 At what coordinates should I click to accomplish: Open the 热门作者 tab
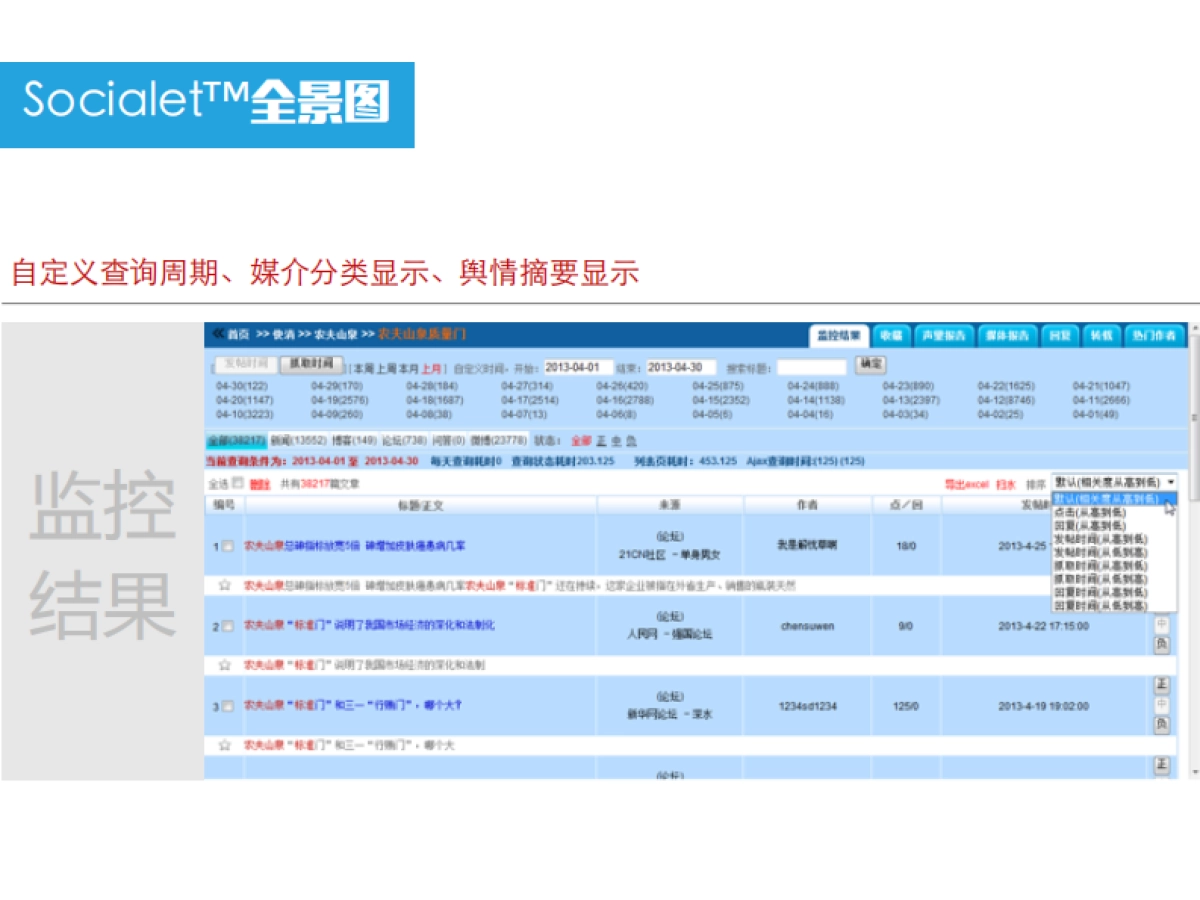pyautogui.click(x=1154, y=336)
